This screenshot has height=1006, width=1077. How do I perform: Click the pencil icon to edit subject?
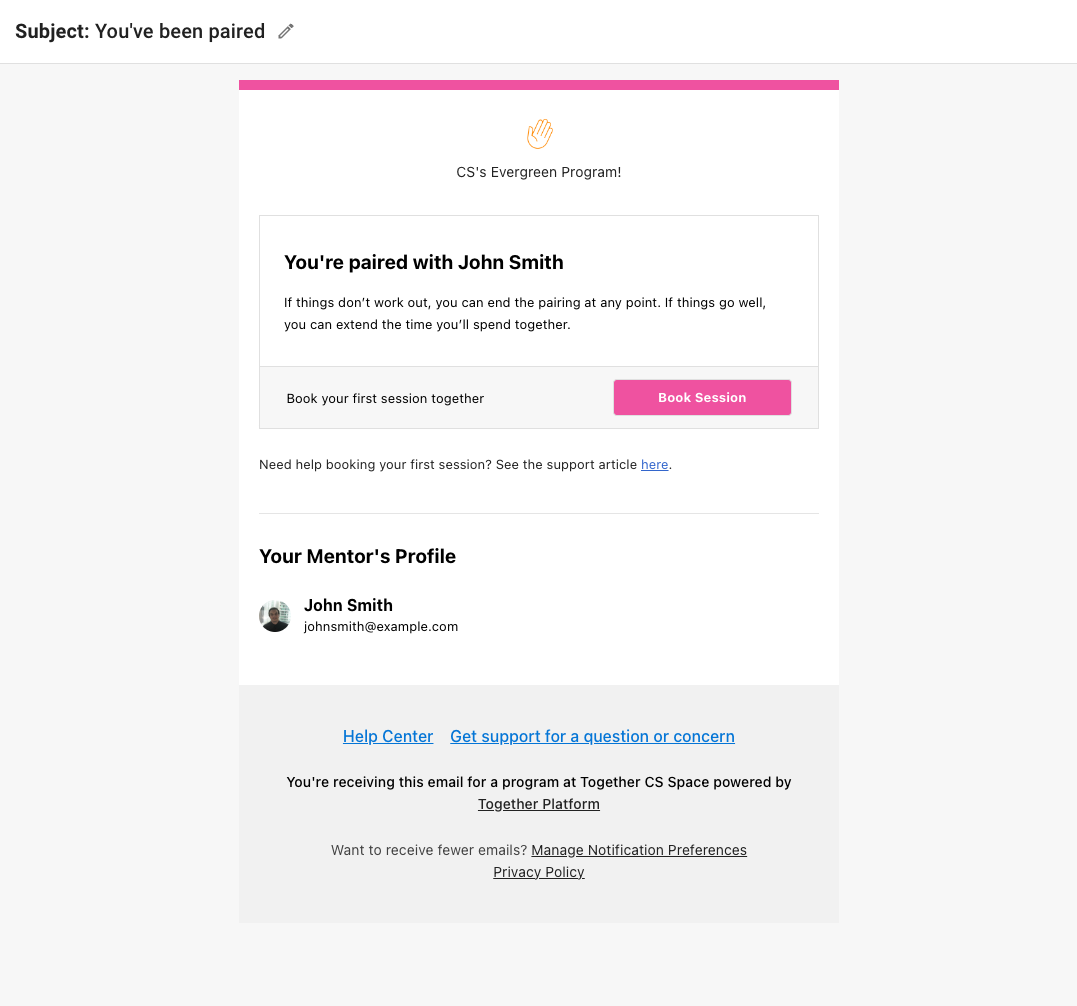286,32
